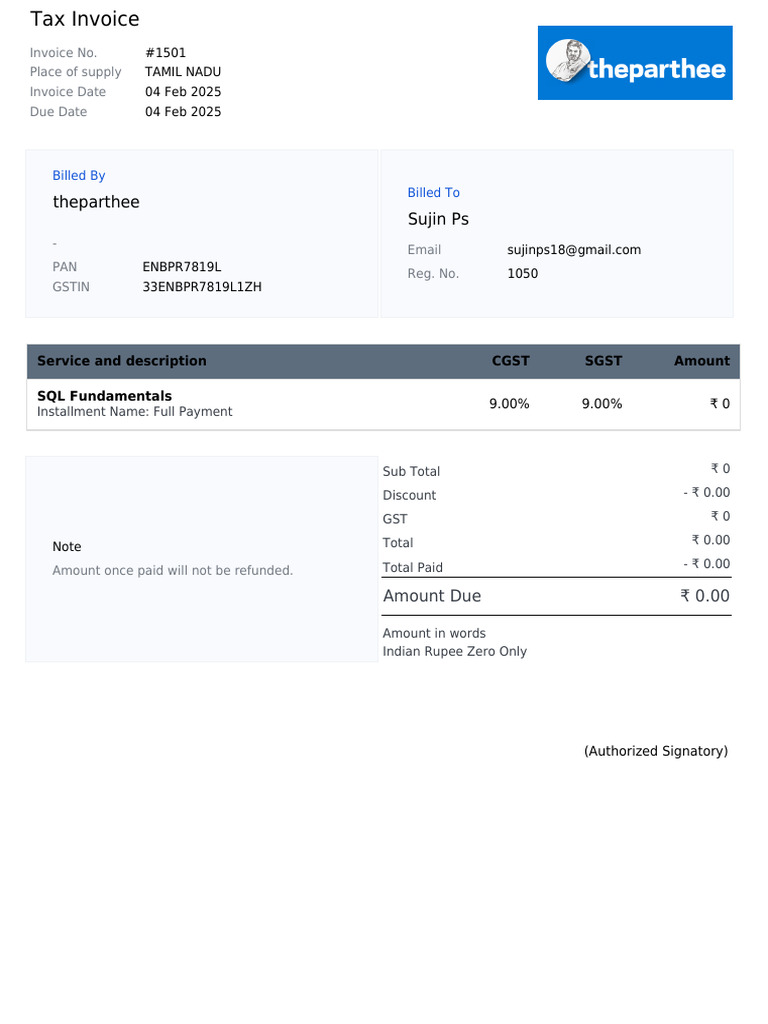
Task: Select PAN value ENBPR7819L
Action: tap(182, 266)
